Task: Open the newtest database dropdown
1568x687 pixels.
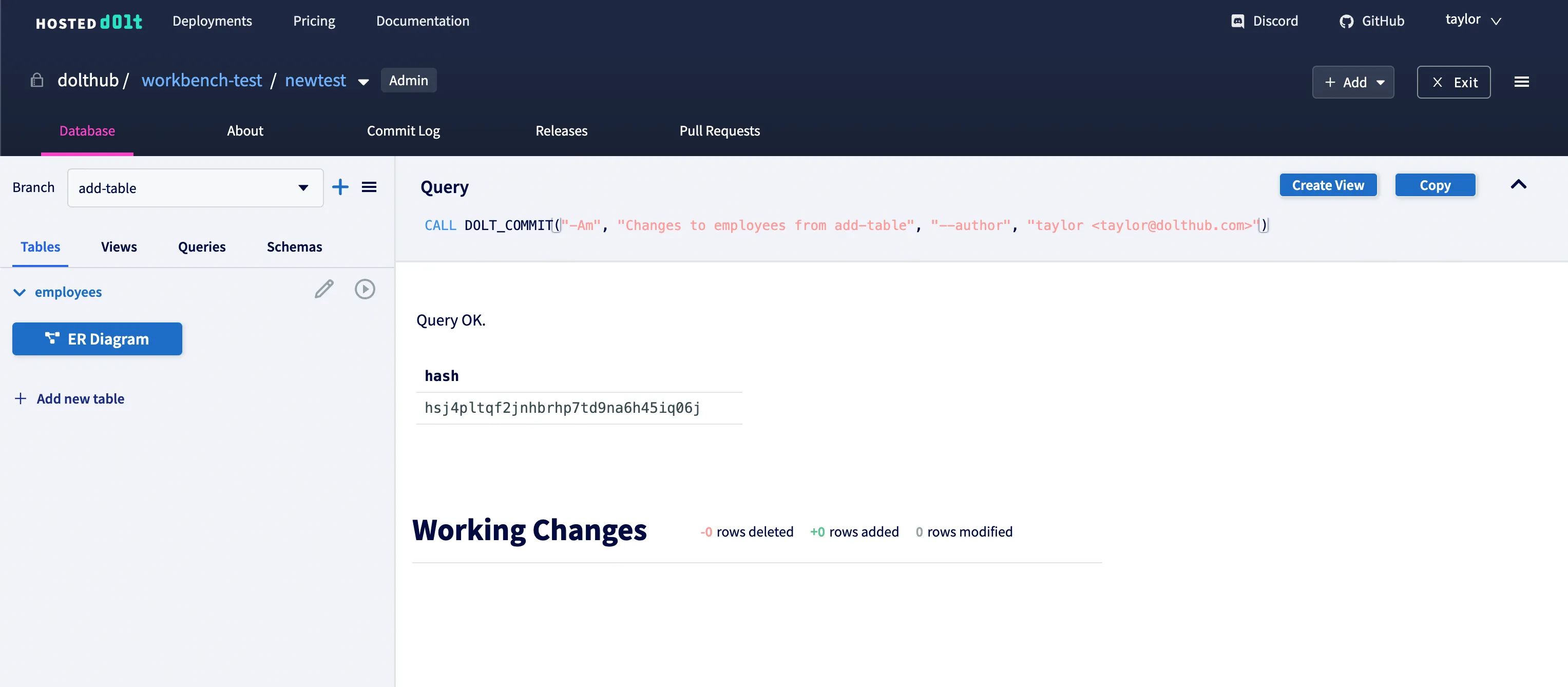Action: pos(364,82)
